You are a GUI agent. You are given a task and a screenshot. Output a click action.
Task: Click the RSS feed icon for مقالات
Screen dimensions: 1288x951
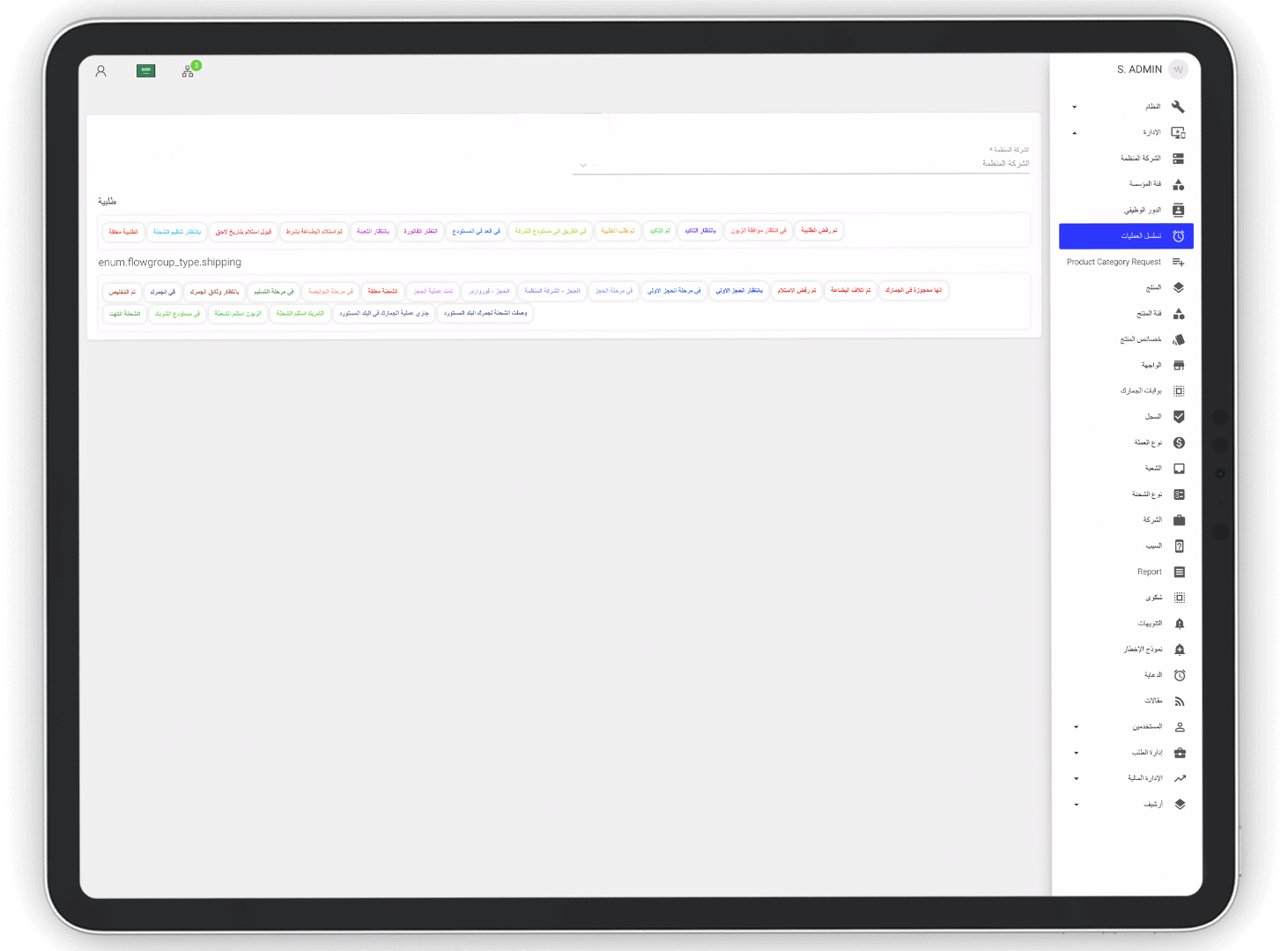(1180, 702)
